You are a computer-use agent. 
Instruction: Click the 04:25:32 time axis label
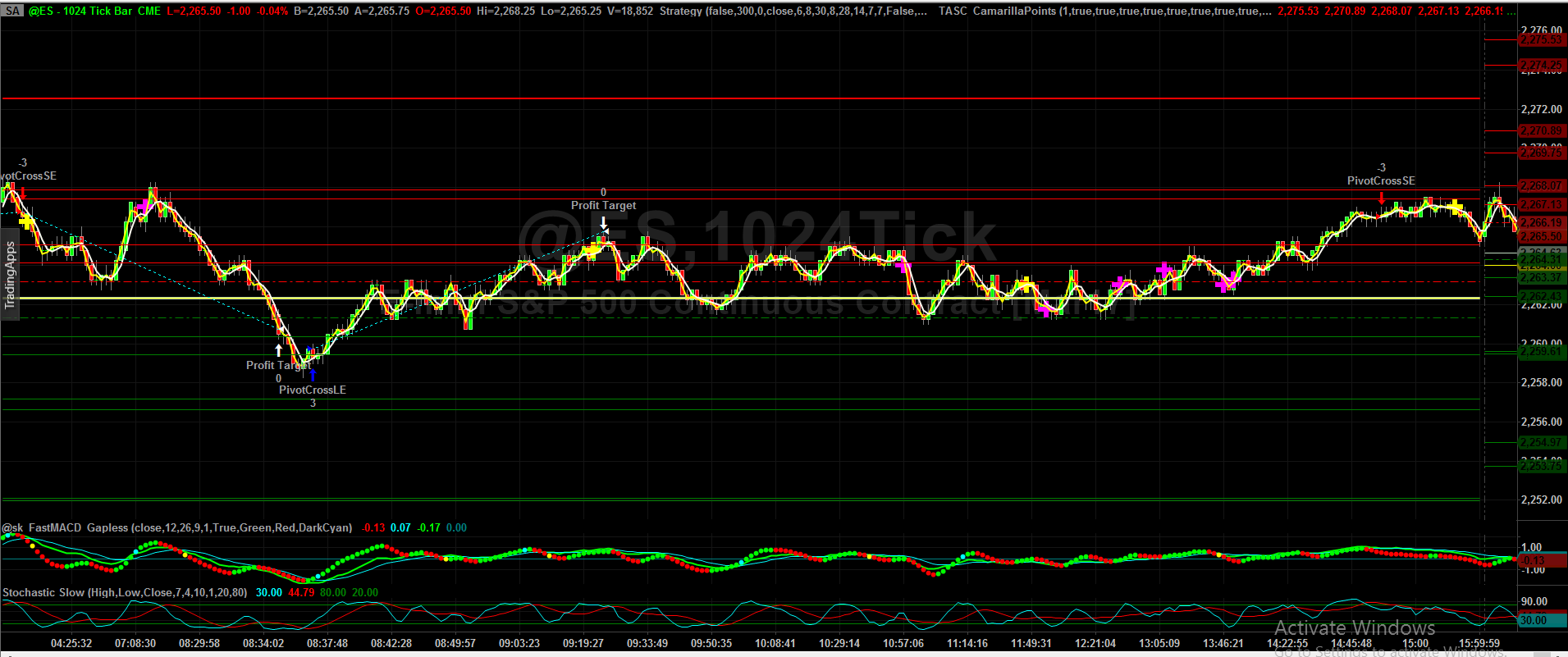(x=71, y=643)
